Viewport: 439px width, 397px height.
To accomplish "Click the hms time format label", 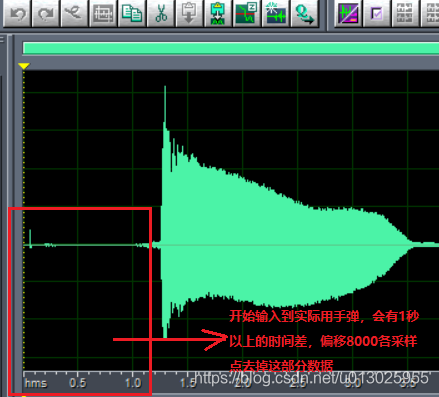I will 36,383.
